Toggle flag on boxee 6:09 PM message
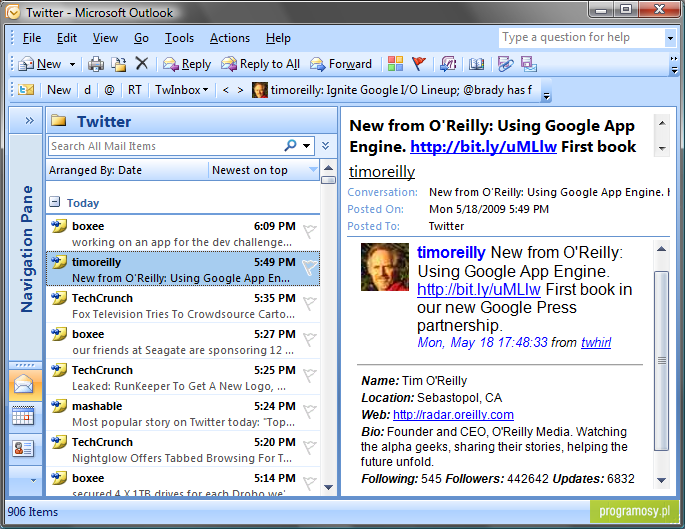 [x=310, y=231]
